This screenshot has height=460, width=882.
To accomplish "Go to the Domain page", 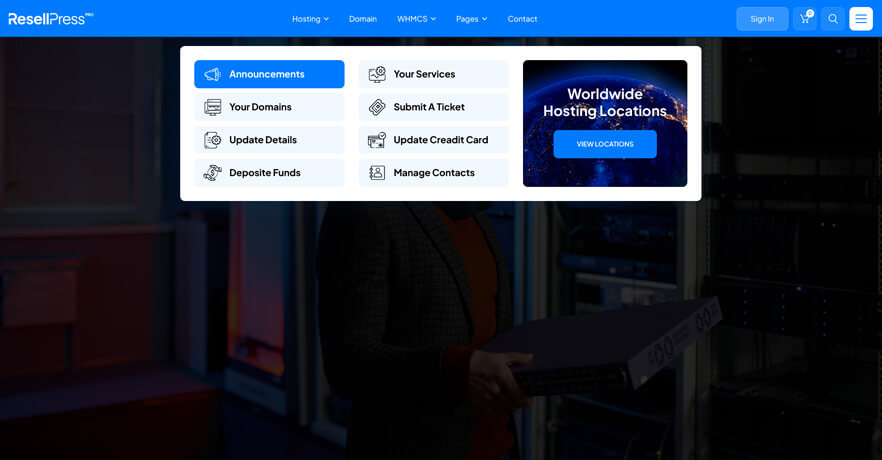I will tap(363, 19).
